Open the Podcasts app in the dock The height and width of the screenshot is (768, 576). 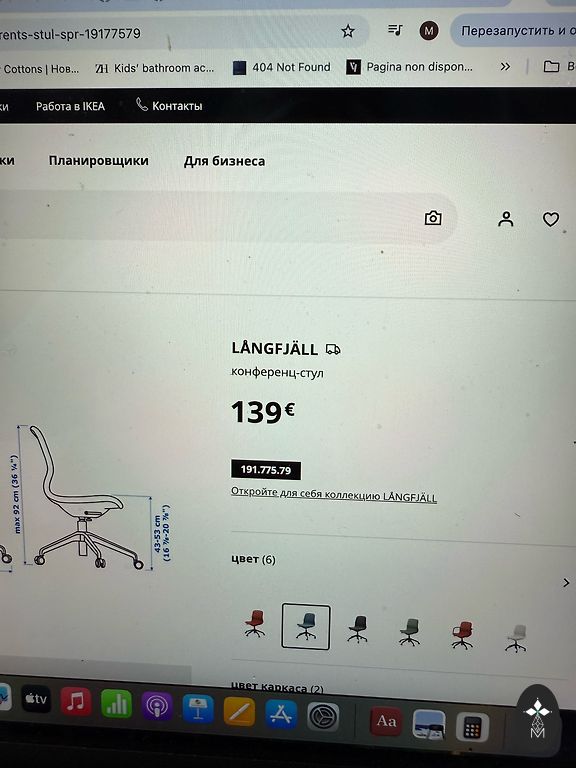click(157, 706)
